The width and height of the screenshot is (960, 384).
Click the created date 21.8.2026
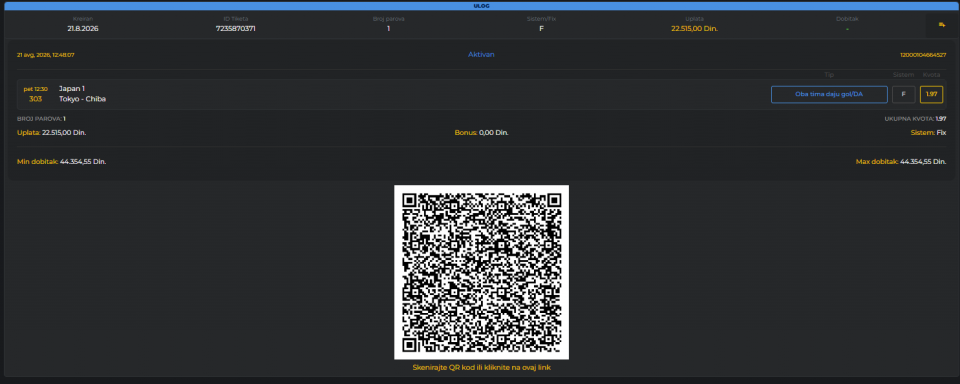coord(83,29)
